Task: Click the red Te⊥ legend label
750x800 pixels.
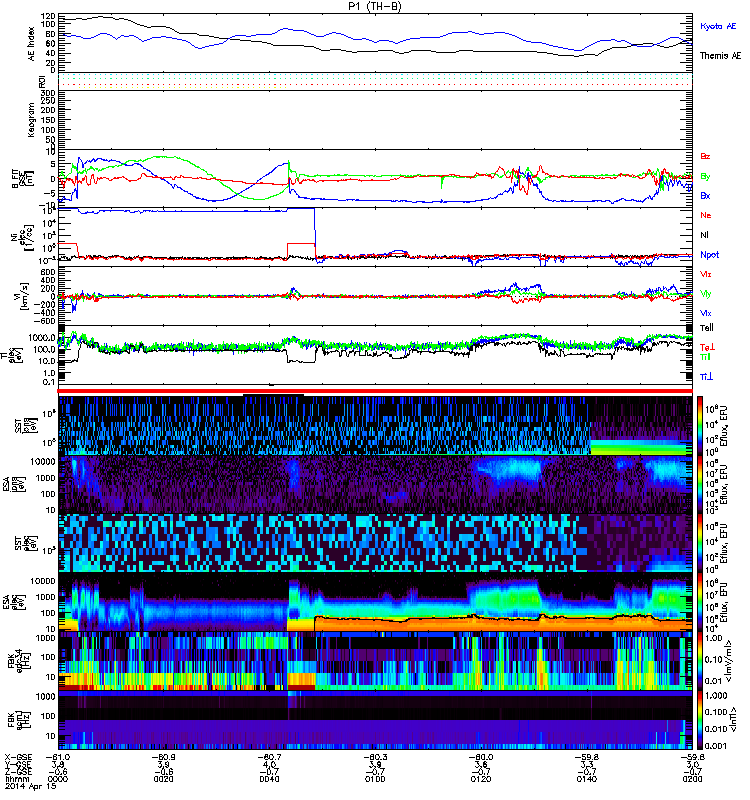Action: (x=707, y=347)
